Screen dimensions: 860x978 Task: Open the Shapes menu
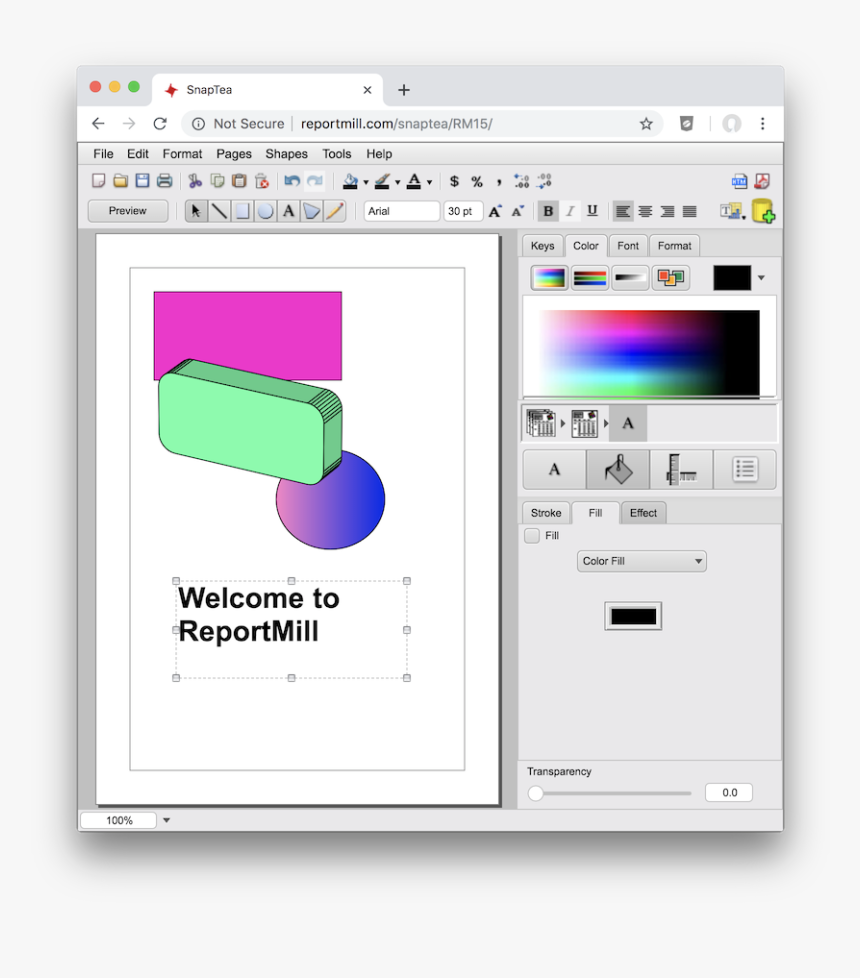coord(286,154)
